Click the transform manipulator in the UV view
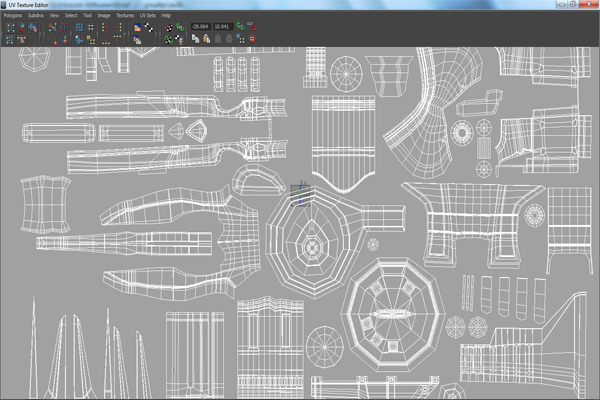Screen dimensions: 600x400 [301, 194]
